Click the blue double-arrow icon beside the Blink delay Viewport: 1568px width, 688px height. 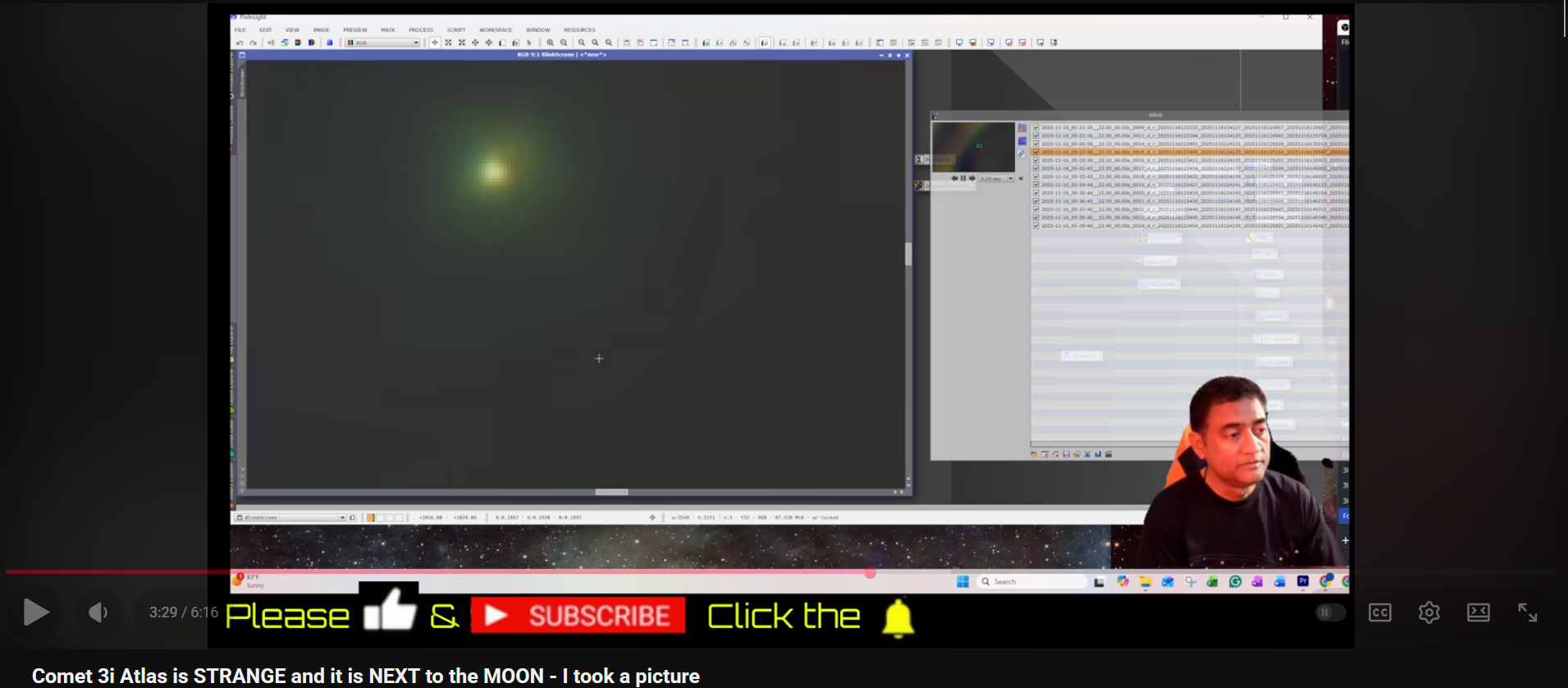coord(1021,178)
